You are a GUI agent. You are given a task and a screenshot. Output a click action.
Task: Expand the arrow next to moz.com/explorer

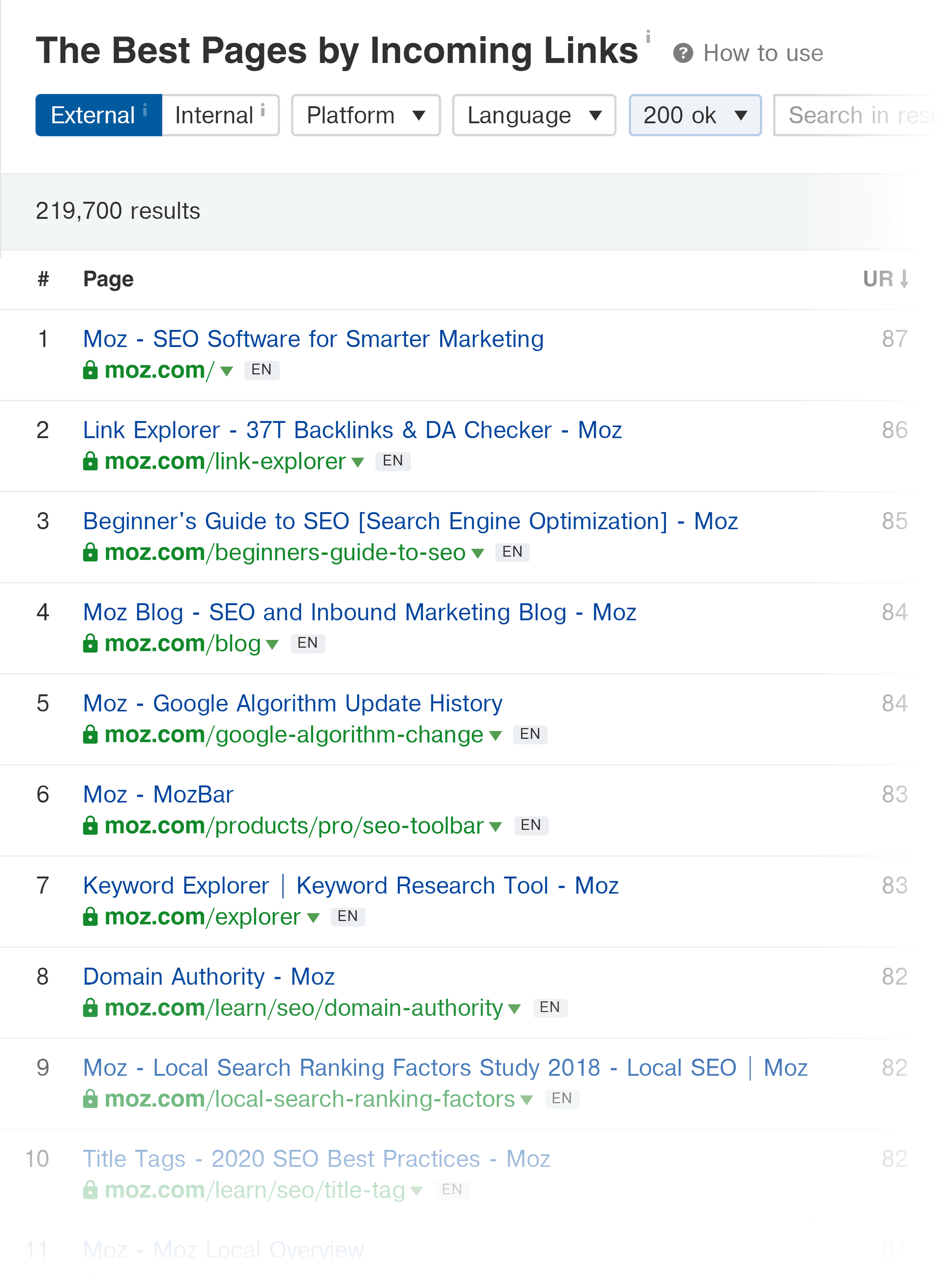(313, 918)
